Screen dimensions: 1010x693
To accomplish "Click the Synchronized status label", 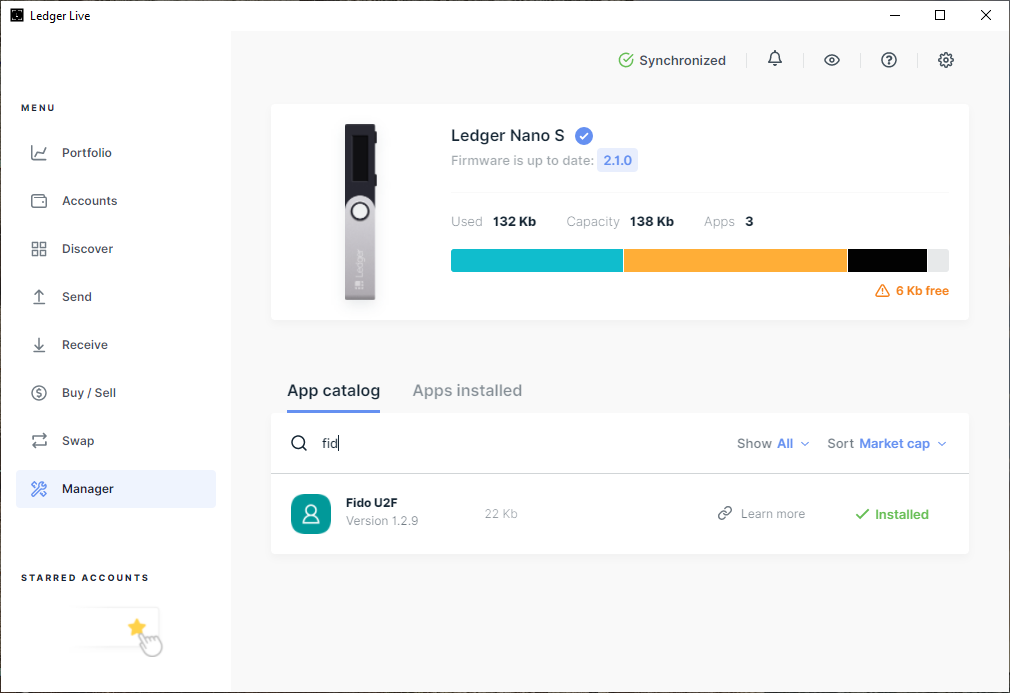I will click(x=682, y=61).
